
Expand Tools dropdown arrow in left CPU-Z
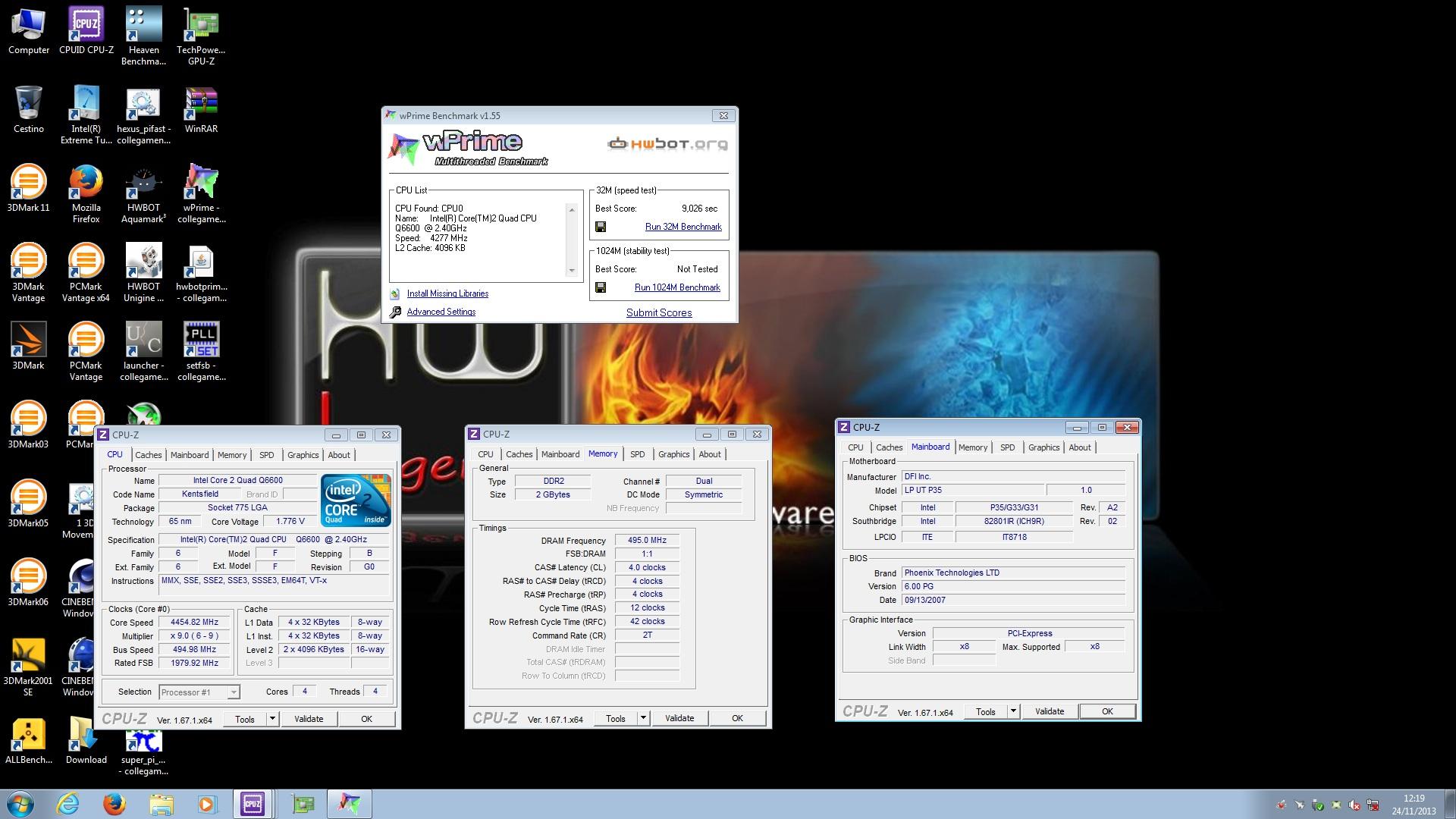(272, 719)
